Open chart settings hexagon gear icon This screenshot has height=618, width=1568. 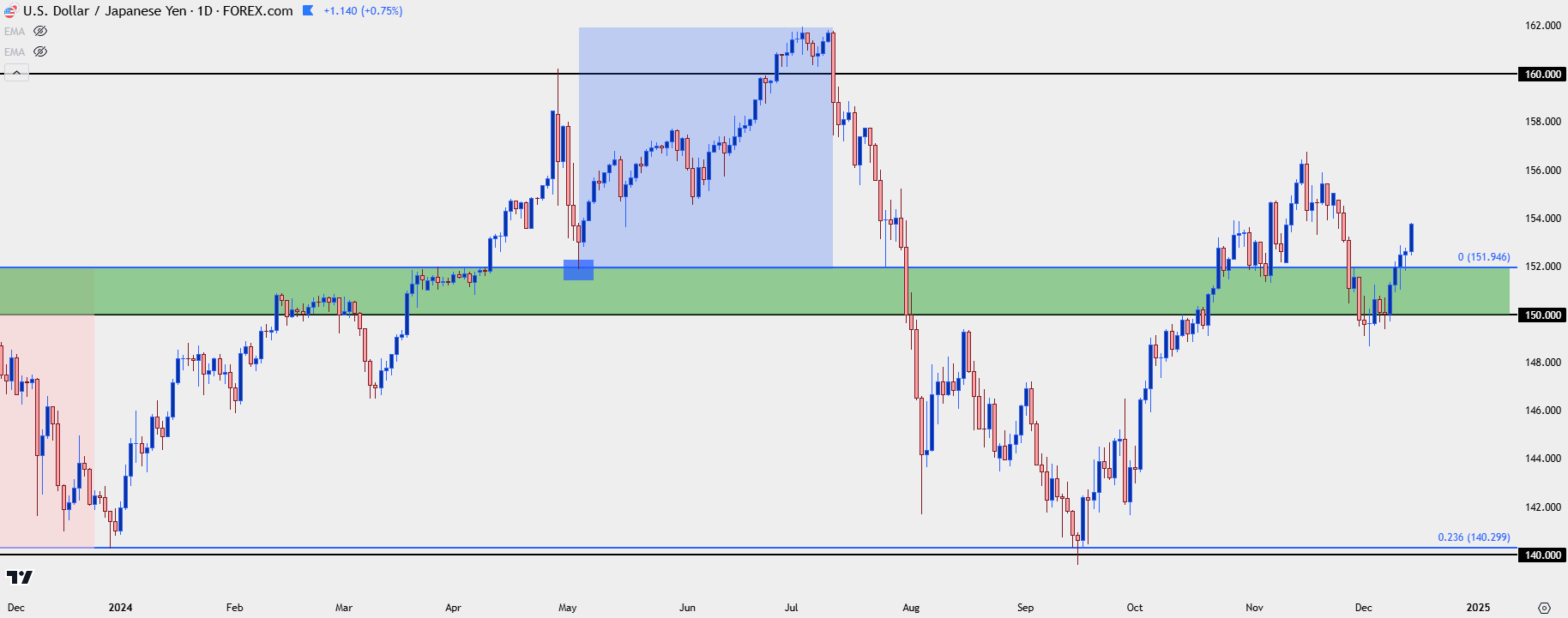(x=1544, y=608)
